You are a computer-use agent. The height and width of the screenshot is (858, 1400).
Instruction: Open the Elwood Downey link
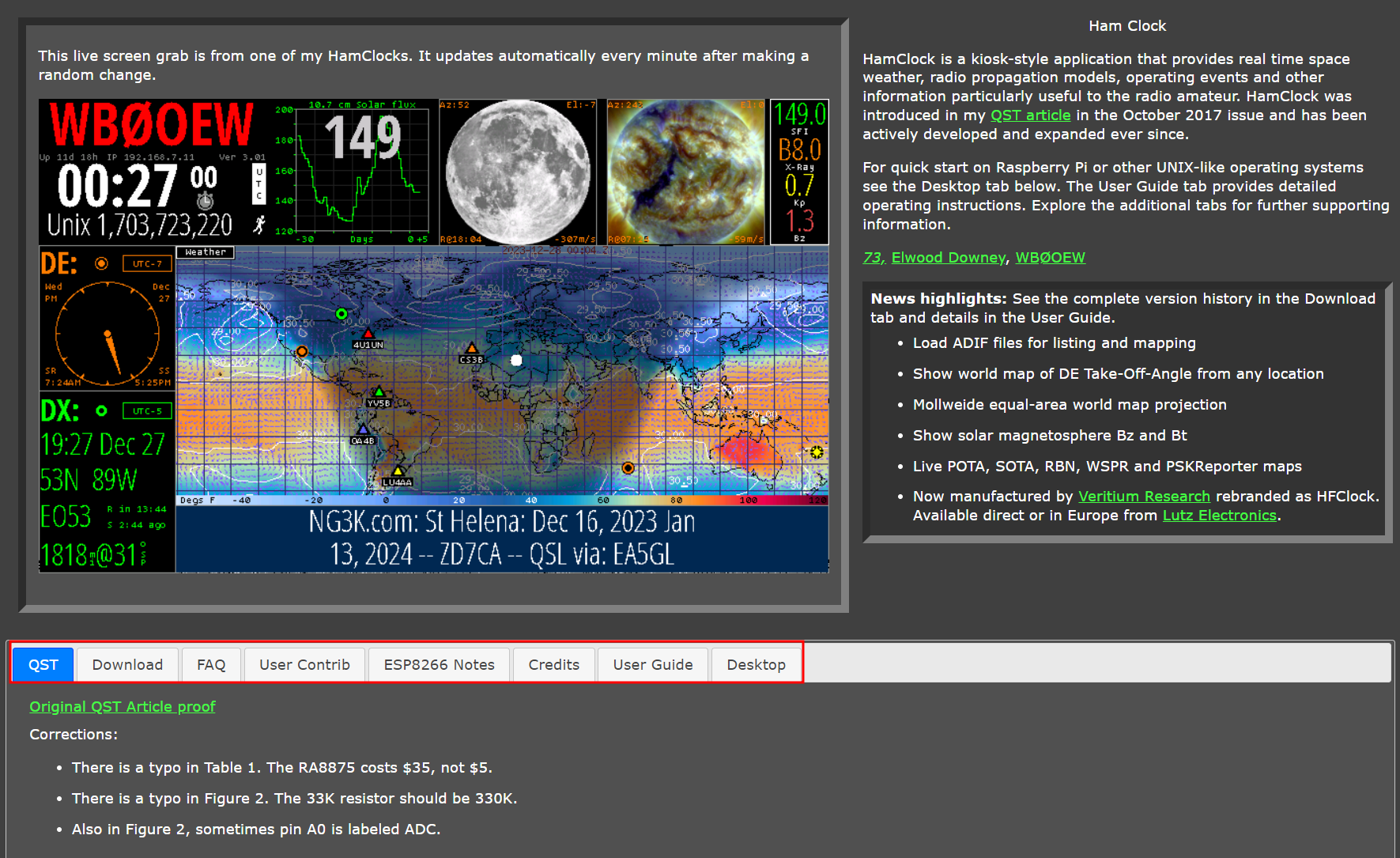coord(949,257)
